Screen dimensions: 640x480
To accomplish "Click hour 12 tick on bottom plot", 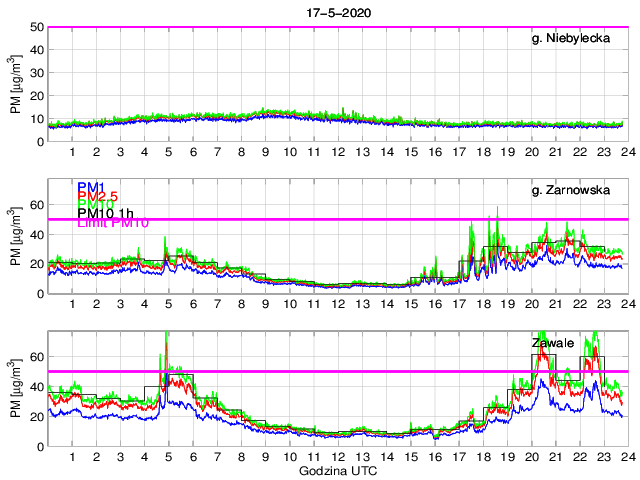I will pyautogui.click(x=336, y=457).
